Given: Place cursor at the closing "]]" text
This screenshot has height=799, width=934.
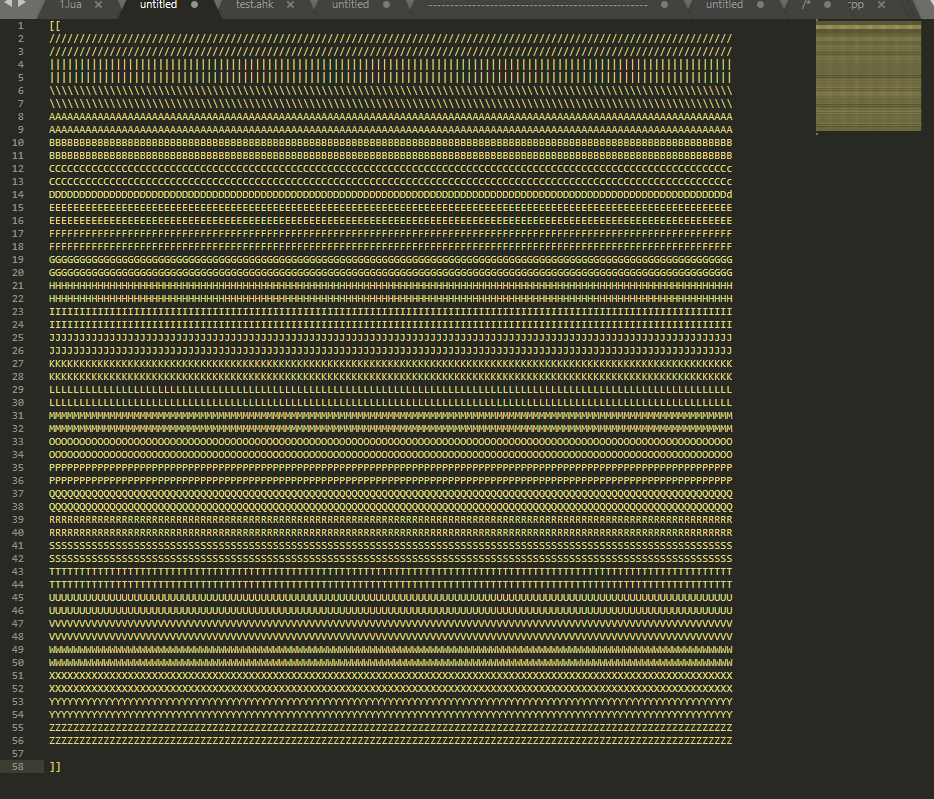Looking at the screenshot, I should coord(55,767).
